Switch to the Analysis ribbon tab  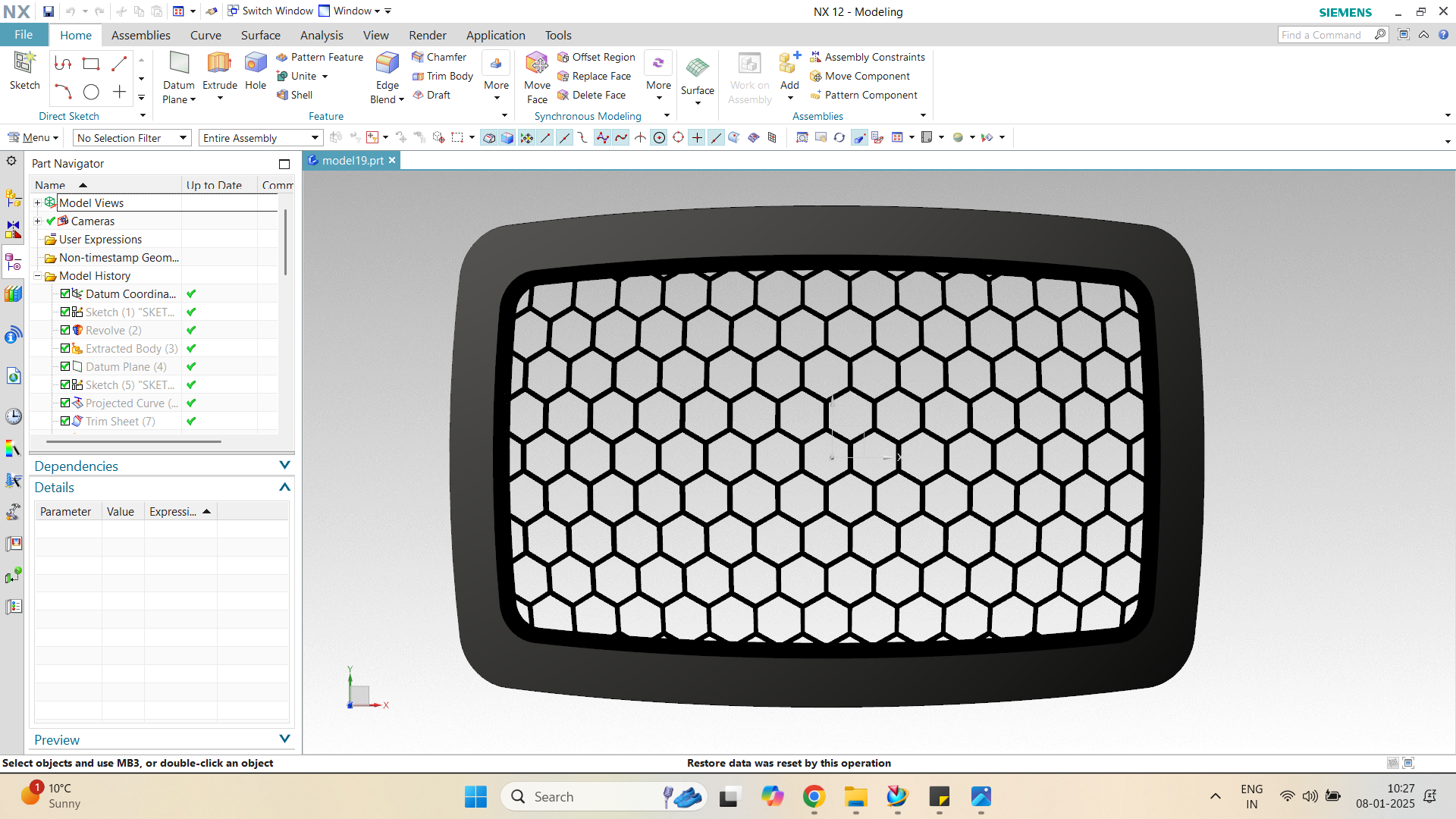click(322, 35)
